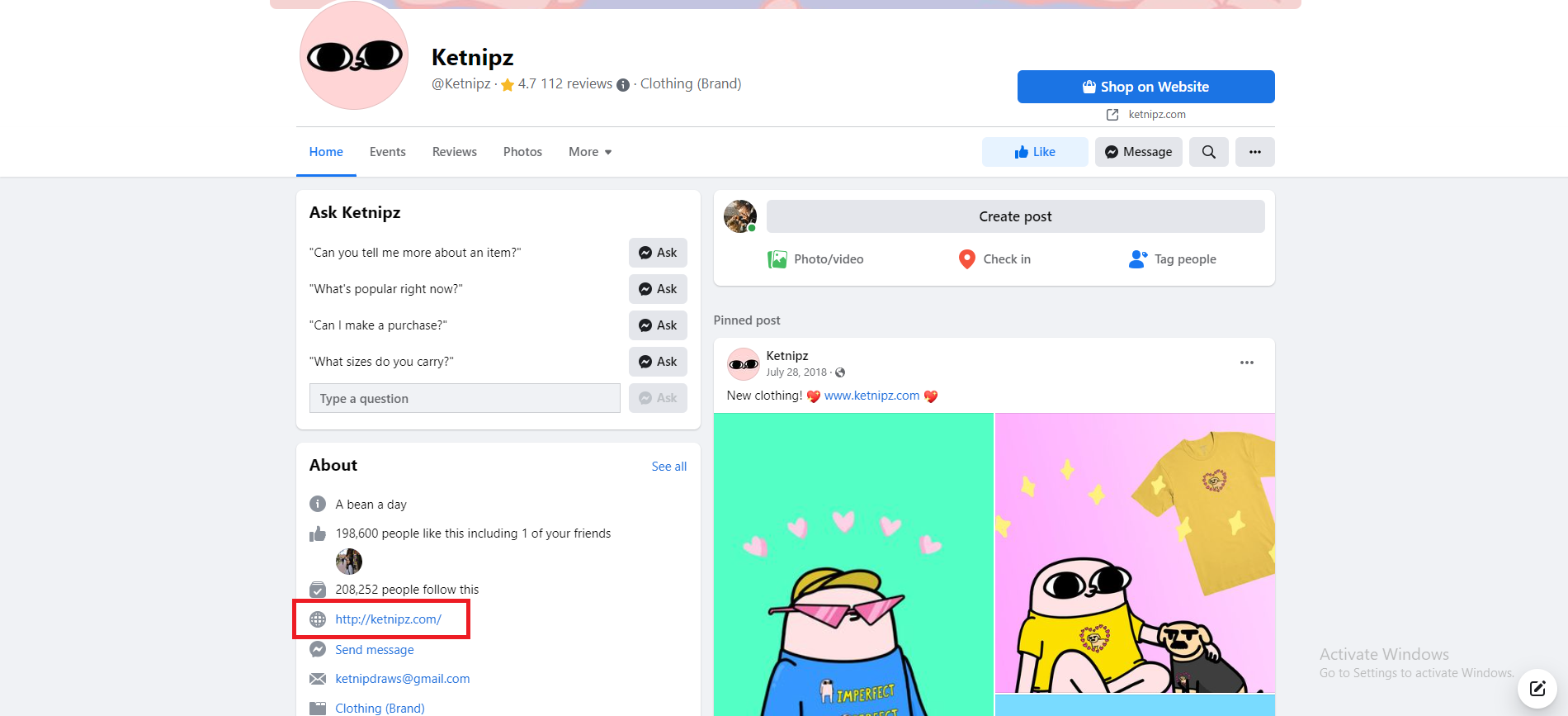Add a Photo/video to the post
Viewport: 1568px width, 716px height.
click(815, 259)
